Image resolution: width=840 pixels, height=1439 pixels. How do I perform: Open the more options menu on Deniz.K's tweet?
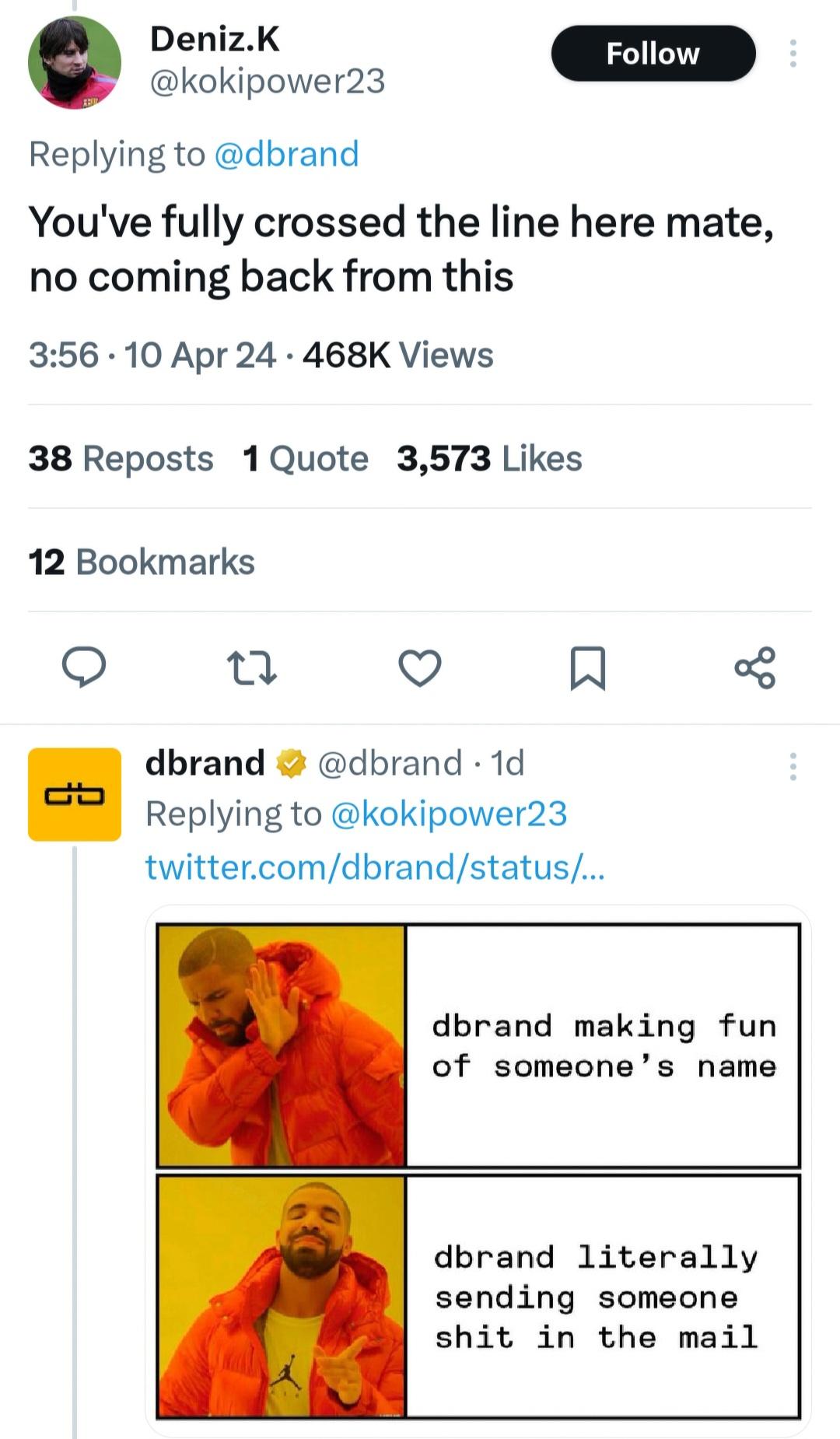(794, 53)
